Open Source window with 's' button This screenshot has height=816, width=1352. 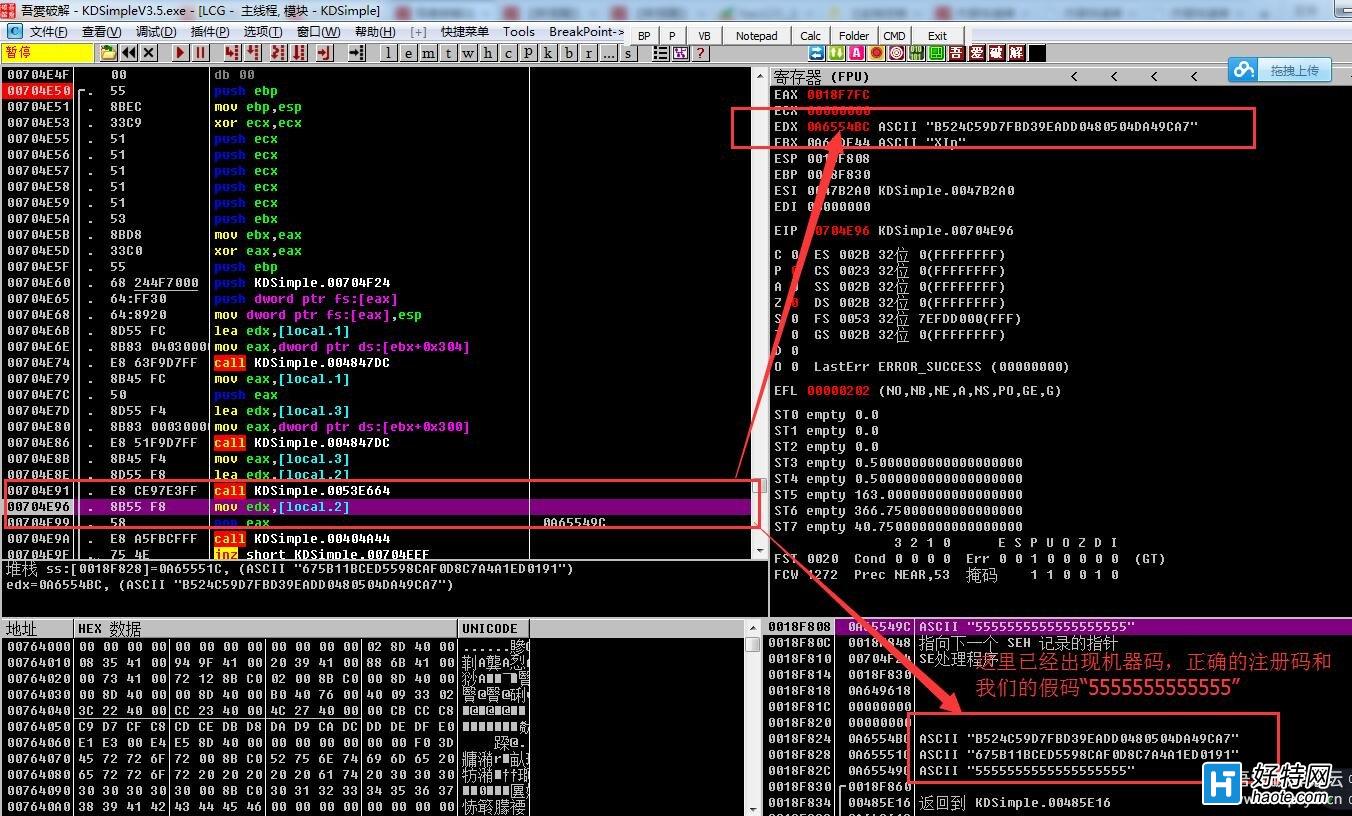628,53
